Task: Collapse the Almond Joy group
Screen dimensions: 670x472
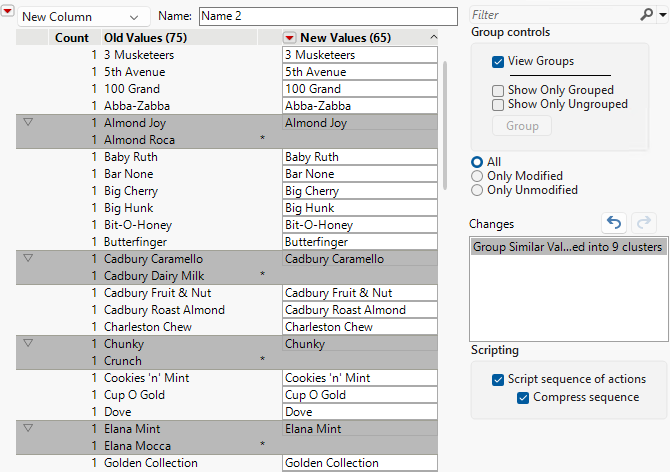Action: [28, 122]
